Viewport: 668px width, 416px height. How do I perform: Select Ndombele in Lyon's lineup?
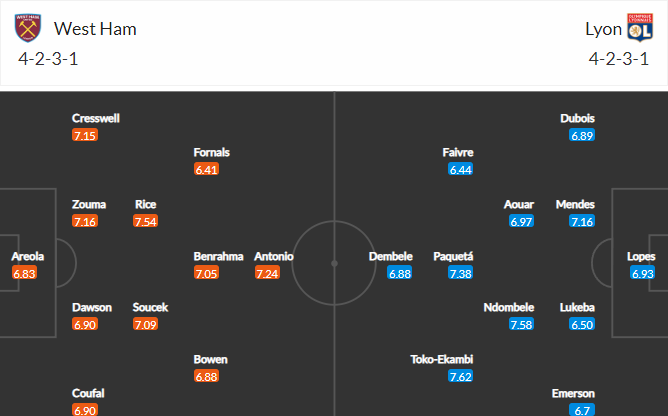tap(509, 307)
